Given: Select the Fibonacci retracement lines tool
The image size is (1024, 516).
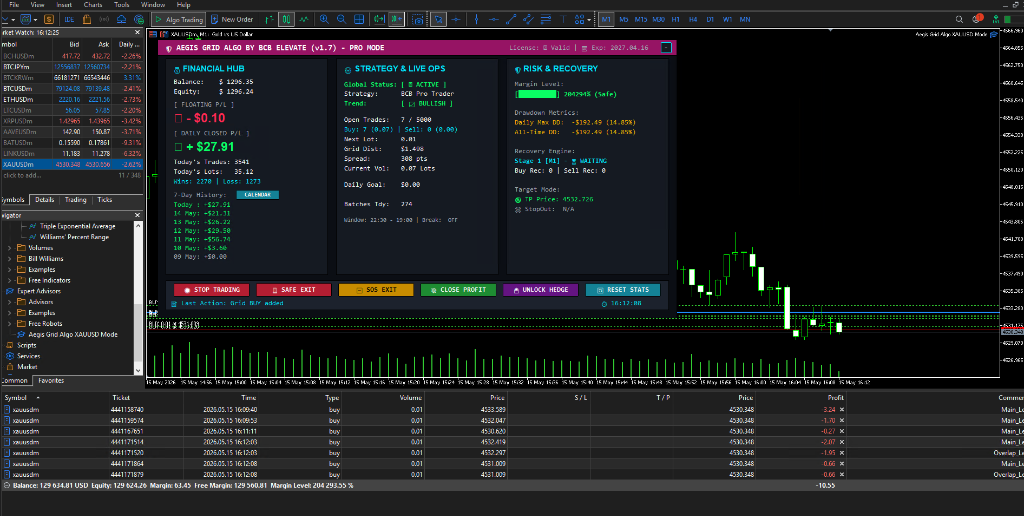Looking at the screenshot, I should click(546, 20).
